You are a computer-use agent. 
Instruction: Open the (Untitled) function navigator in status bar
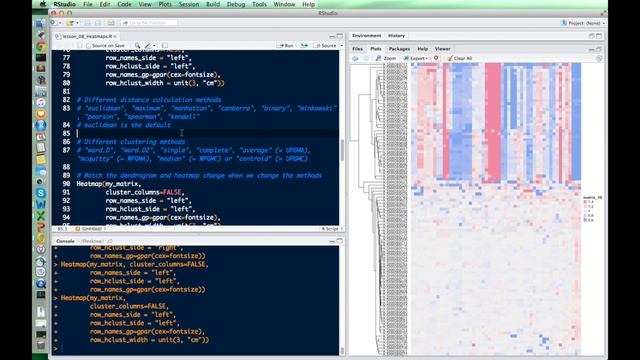(x=91, y=229)
